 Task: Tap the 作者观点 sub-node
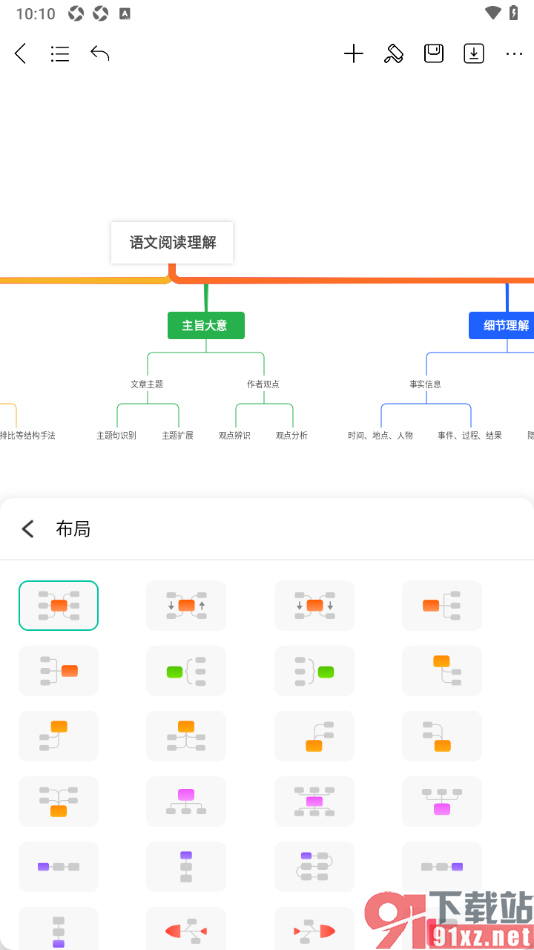tap(263, 384)
